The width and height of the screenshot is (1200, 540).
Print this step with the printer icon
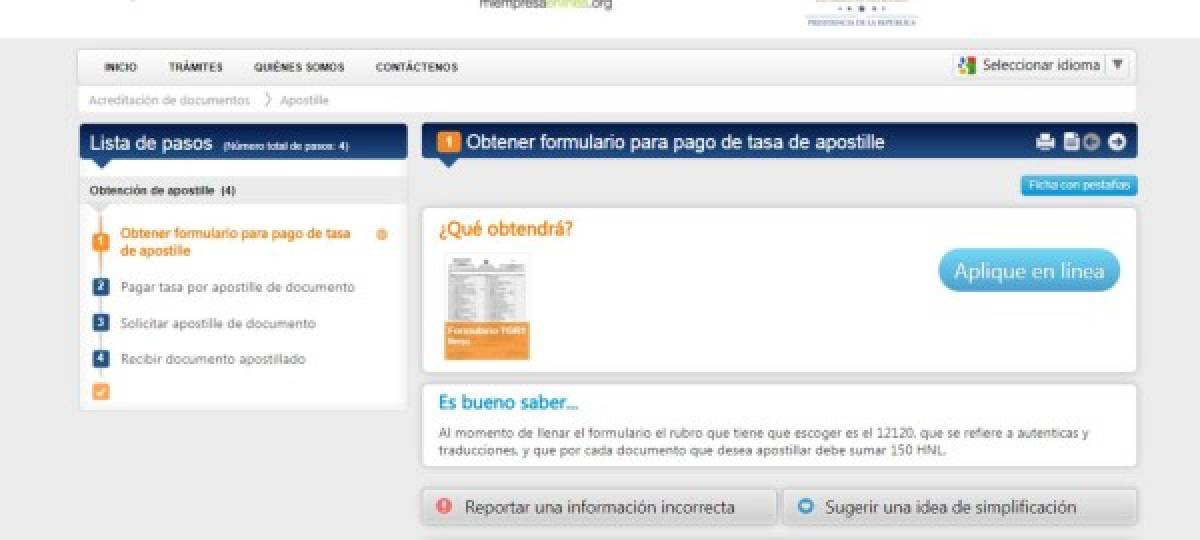click(1045, 142)
